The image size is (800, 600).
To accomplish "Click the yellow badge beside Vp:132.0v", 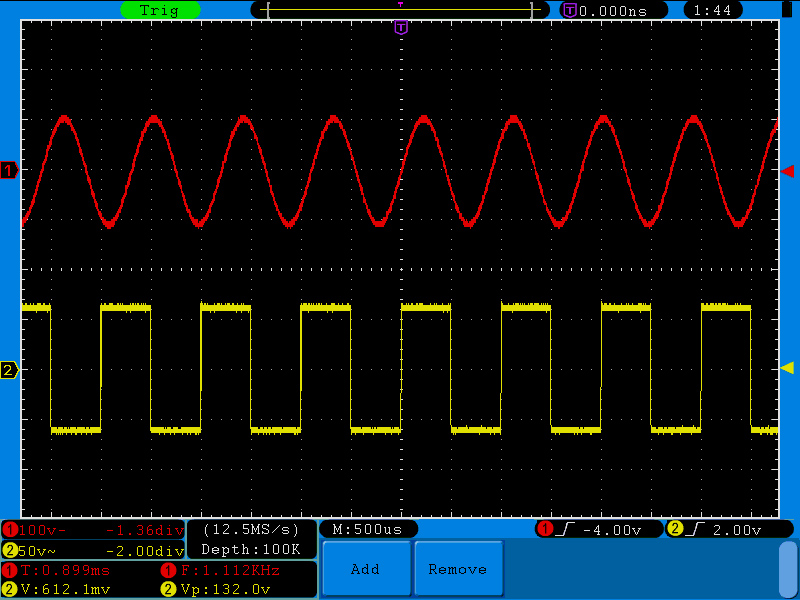I will pyautogui.click(x=168, y=589).
